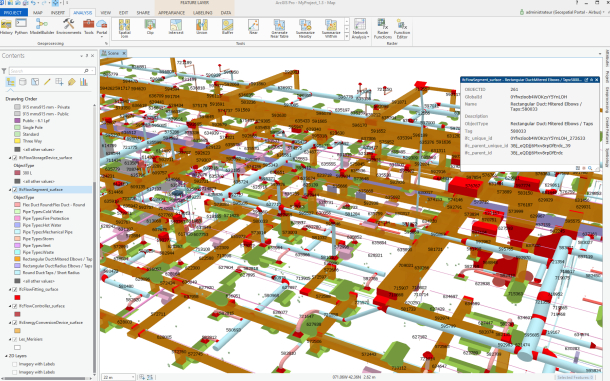Switch to the APPEARANCE ribbon tab

pyautogui.click(x=171, y=12)
